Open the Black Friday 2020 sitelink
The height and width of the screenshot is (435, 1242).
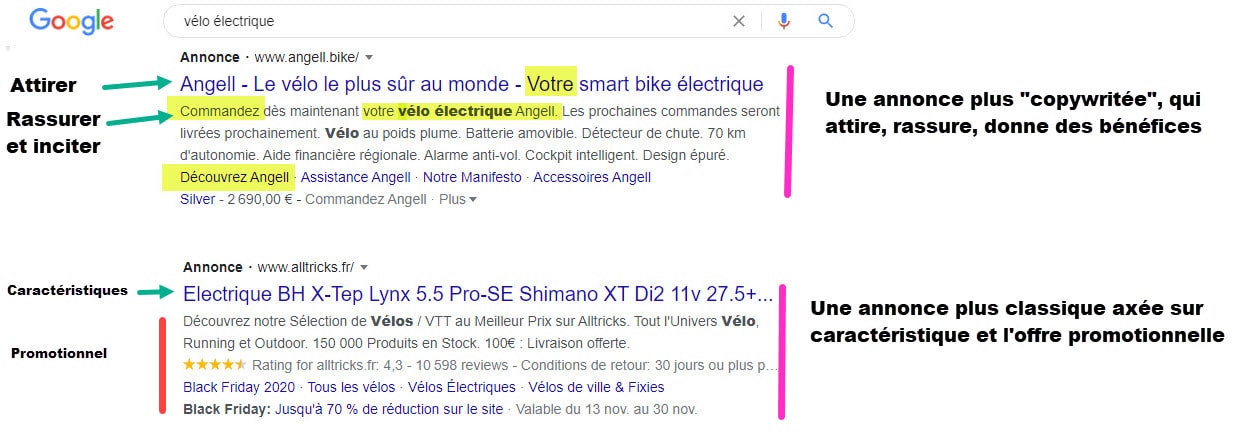coord(240,387)
